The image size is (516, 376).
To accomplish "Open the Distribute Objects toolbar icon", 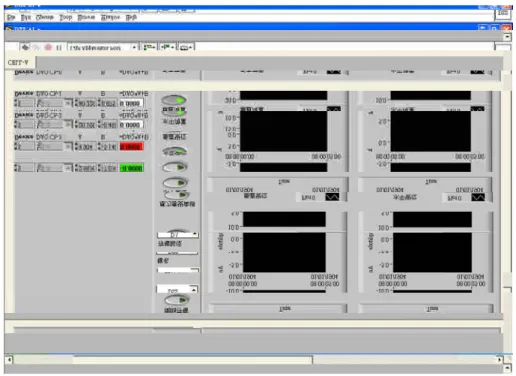I will coord(168,48).
